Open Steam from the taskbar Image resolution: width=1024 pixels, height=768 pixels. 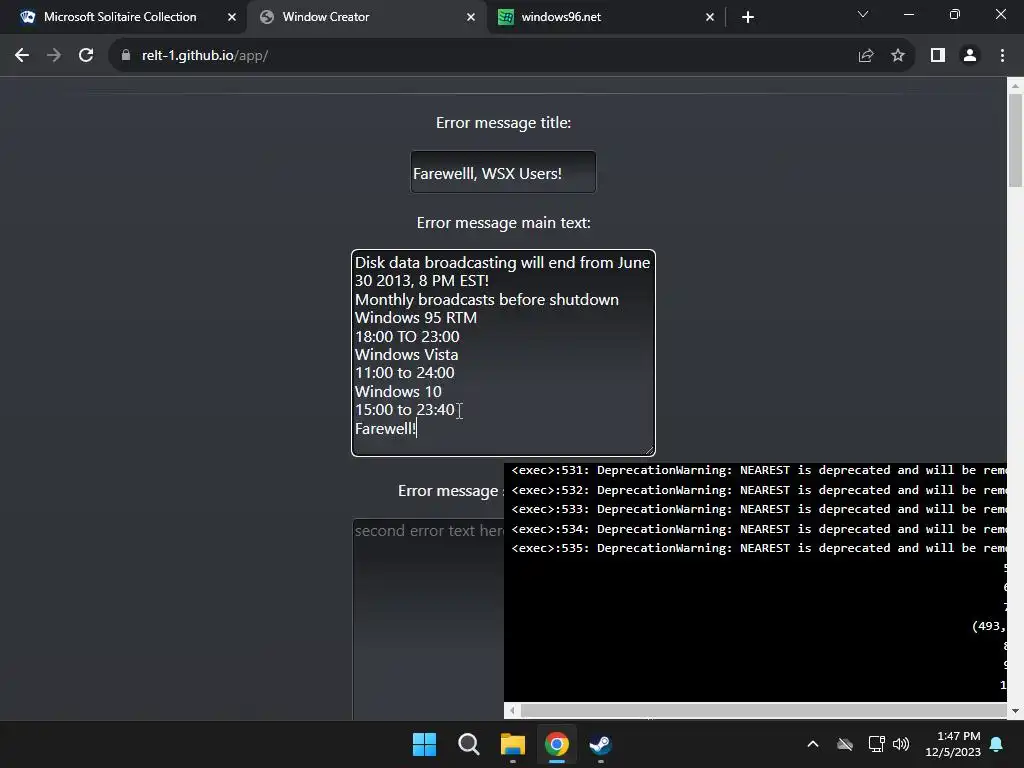point(600,744)
